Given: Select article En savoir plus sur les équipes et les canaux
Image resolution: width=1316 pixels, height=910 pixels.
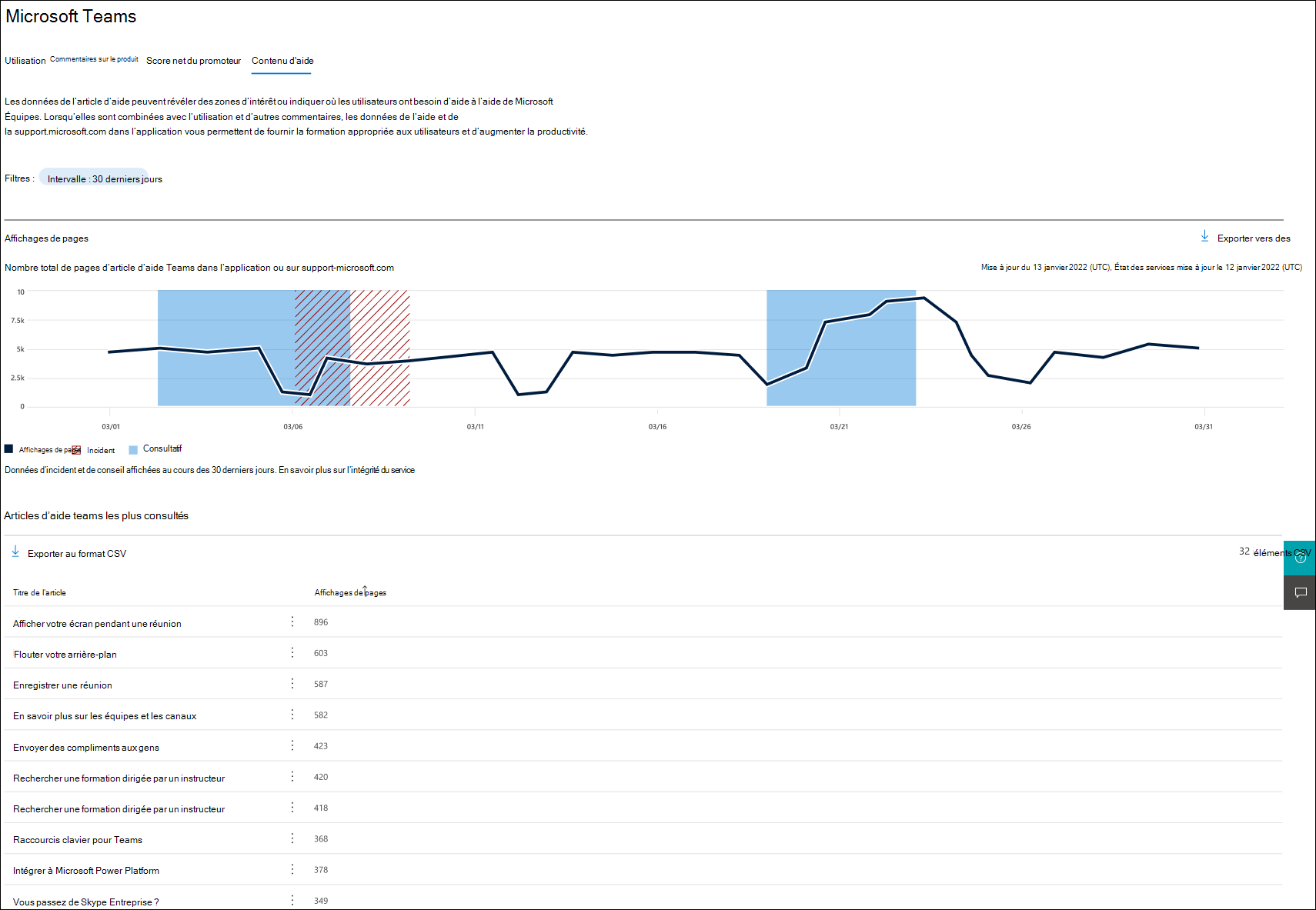Looking at the screenshot, I should tap(105, 716).
